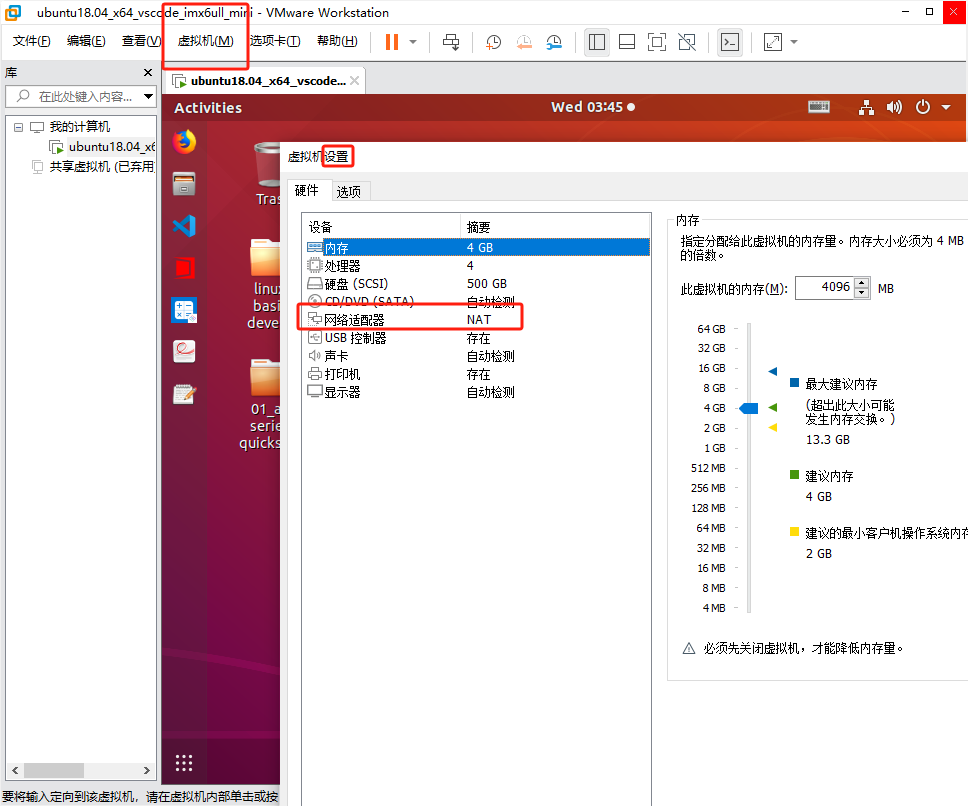Select the 处理器 device row
Screen dimensions: 968x806
point(478,266)
